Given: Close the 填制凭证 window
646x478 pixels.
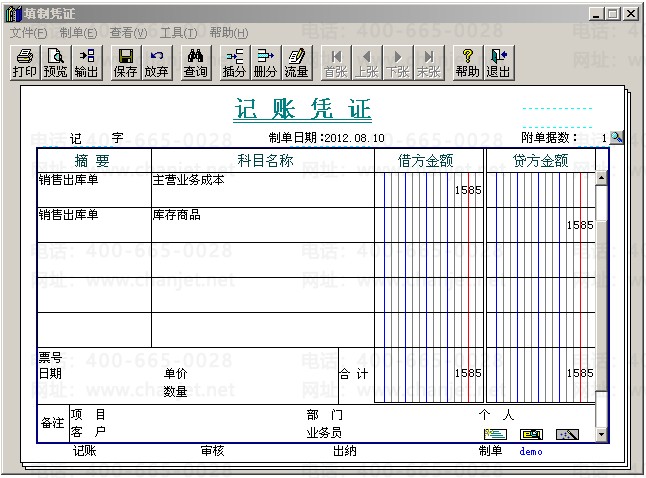Looking at the screenshot, I should tap(631, 14).
